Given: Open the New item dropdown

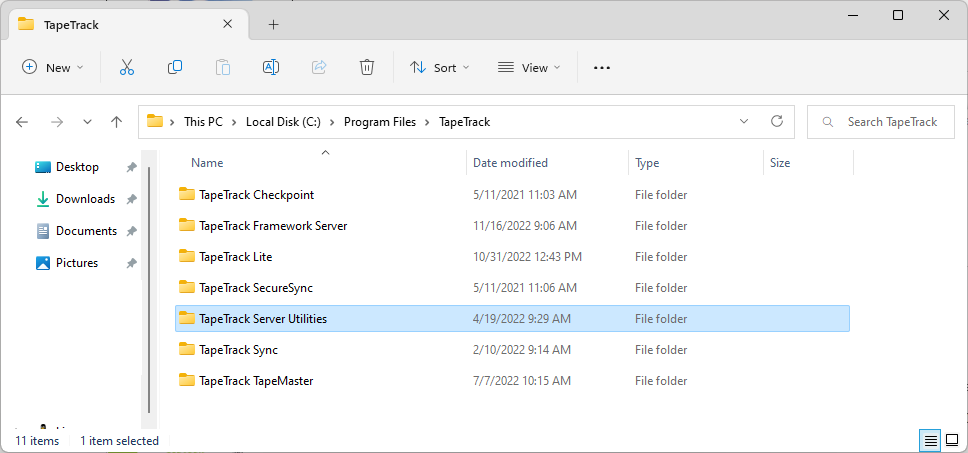Looking at the screenshot, I should 52,67.
